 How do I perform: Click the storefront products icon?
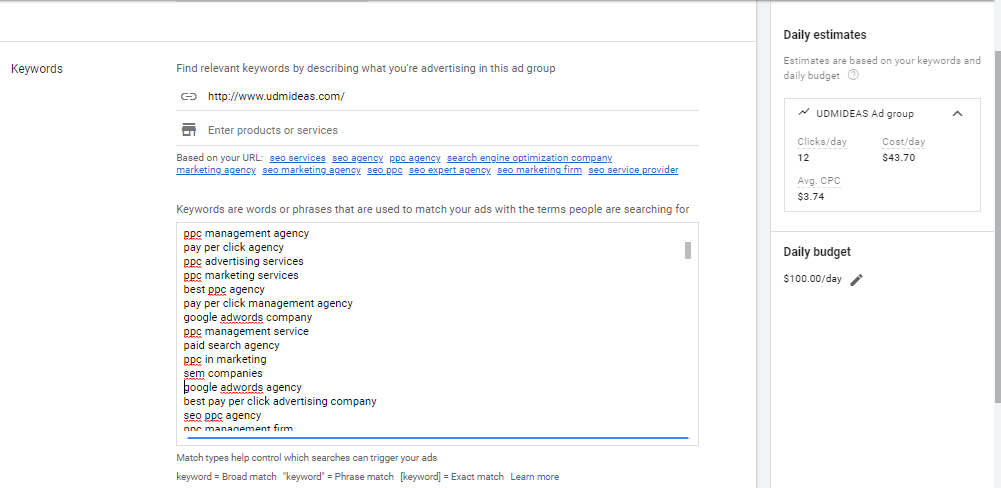[187, 130]
